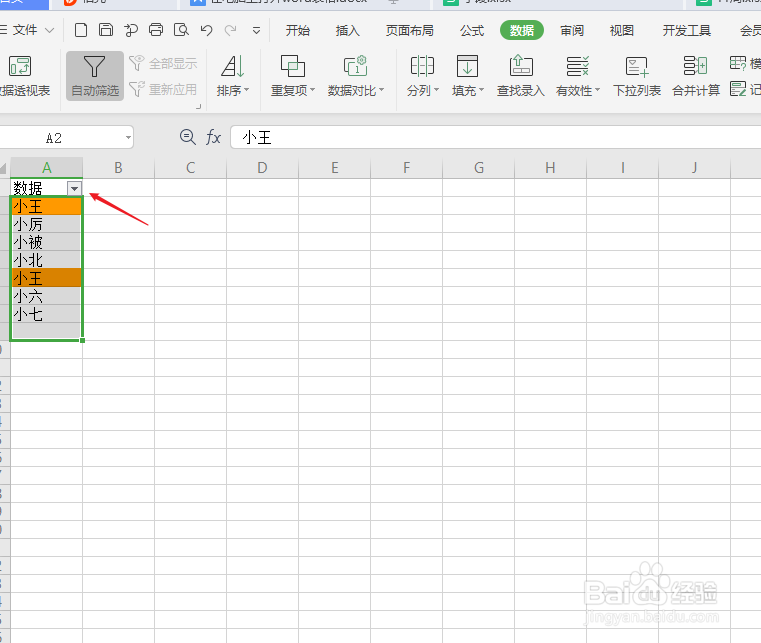
Task: Select column A header
Action: [x=47, y=168]
